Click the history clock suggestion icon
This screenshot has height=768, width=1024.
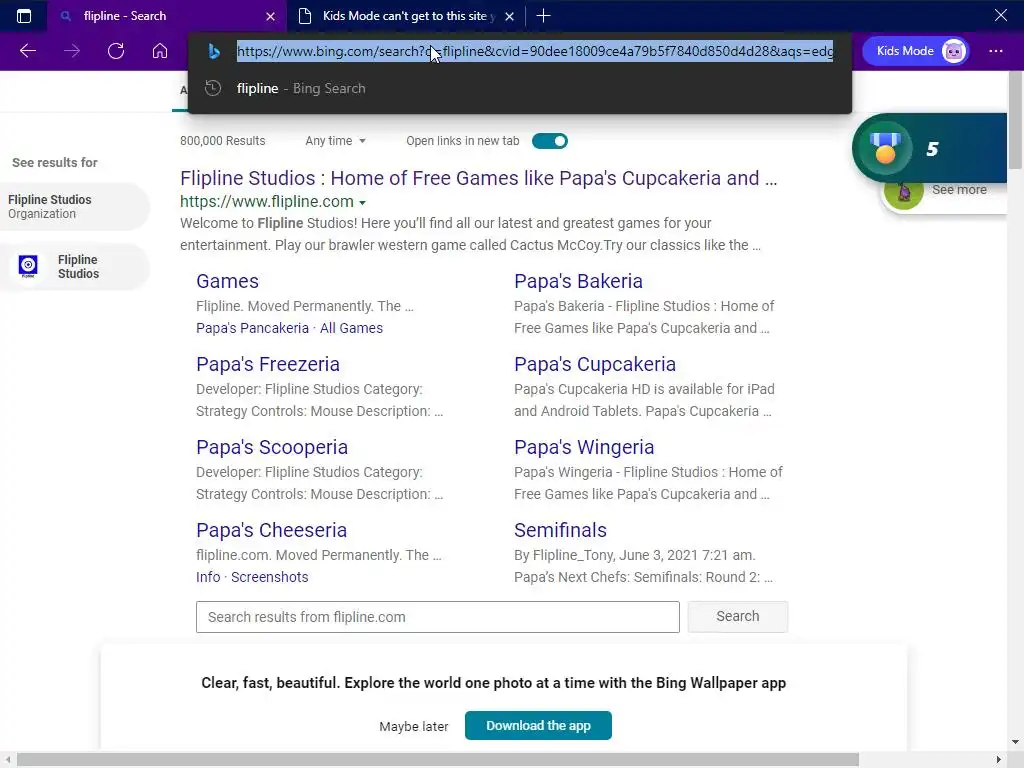[x=213, y=88]
